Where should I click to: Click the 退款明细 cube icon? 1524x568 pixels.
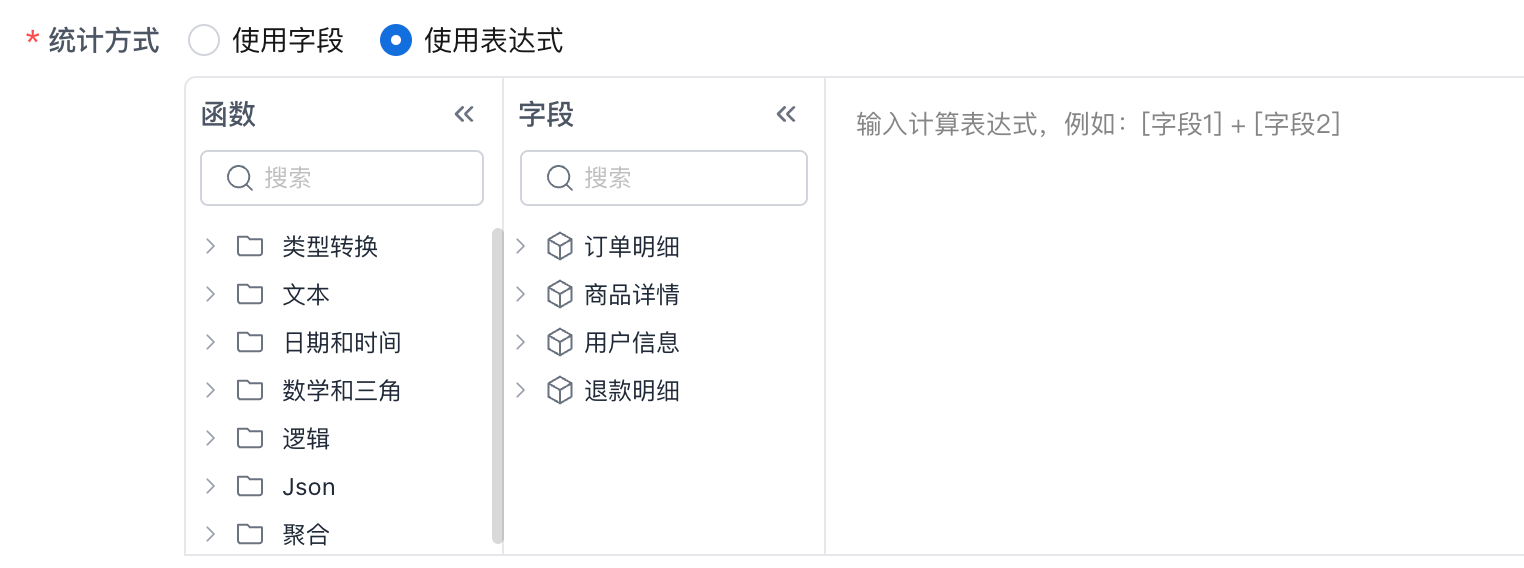[560, 390]
